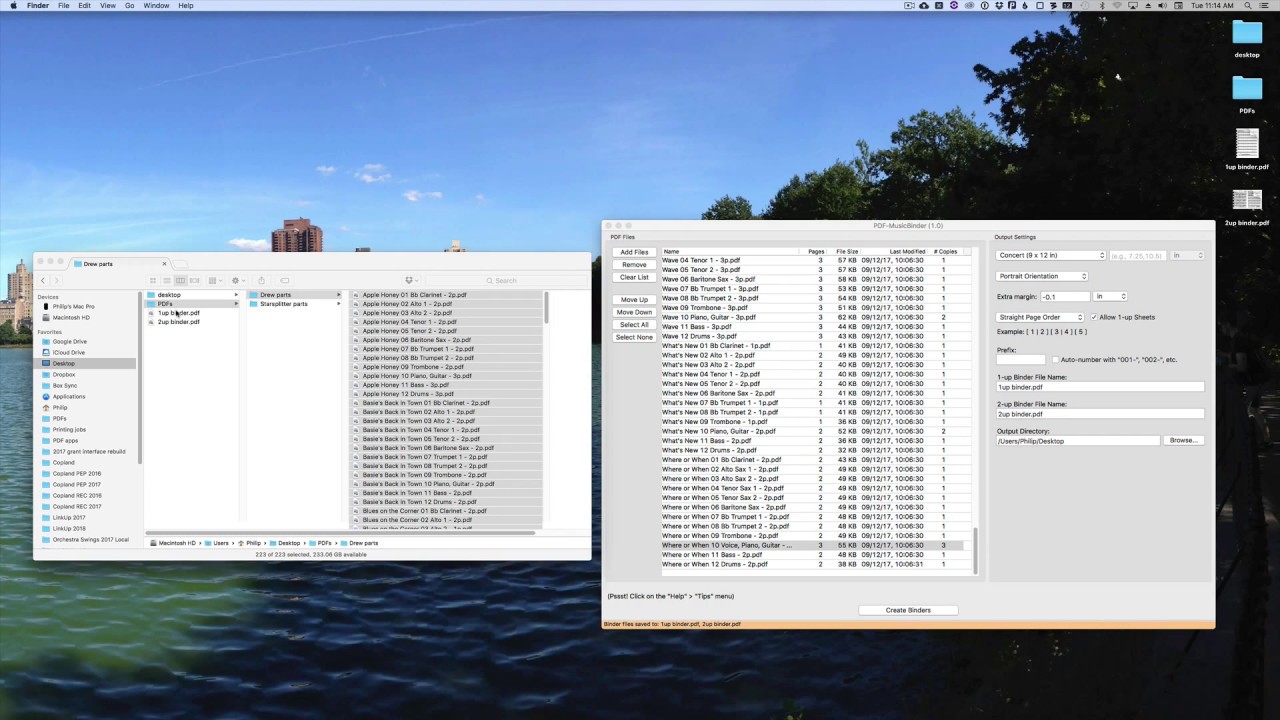The width and height of the screenshot is (1280, 720).
Task: Open Portrait Orientation dropdown
Action: coord(1042,277)
